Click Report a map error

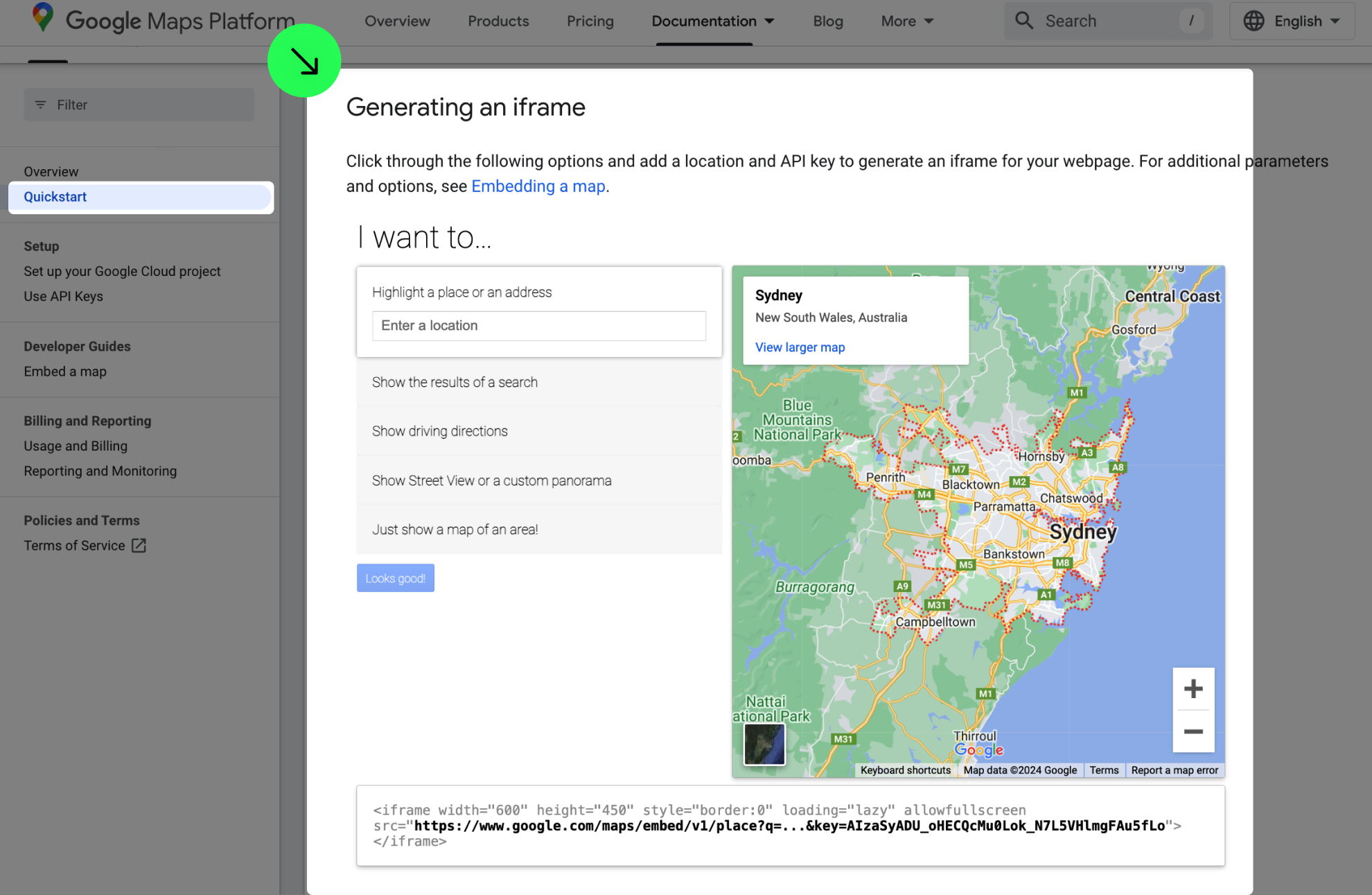[1175, 770]
